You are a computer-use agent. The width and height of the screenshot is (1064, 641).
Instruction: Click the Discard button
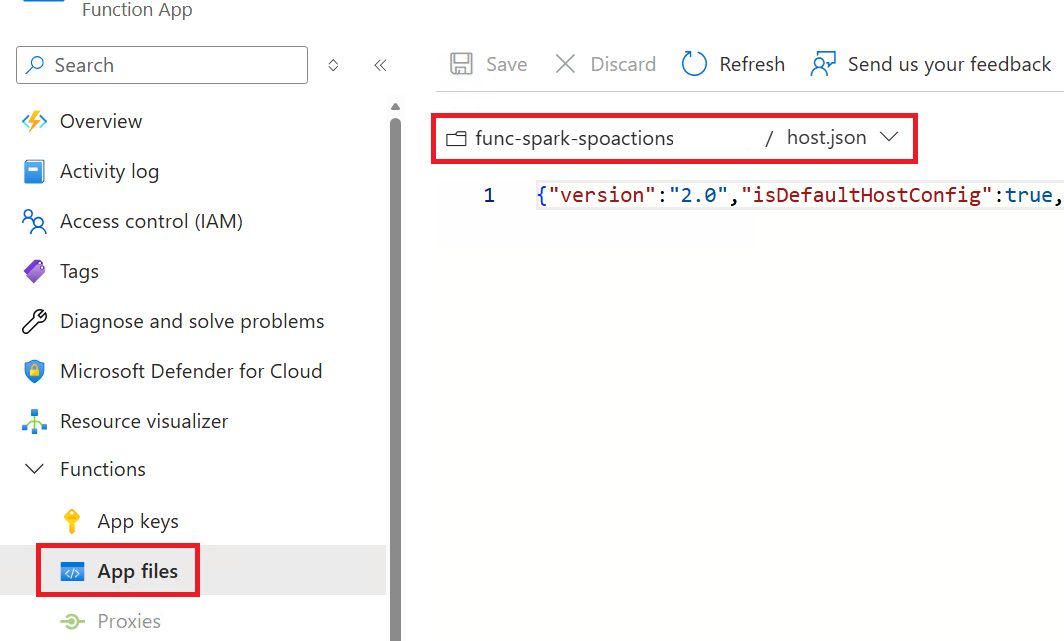pyautogui.click(x=604, y=63)
